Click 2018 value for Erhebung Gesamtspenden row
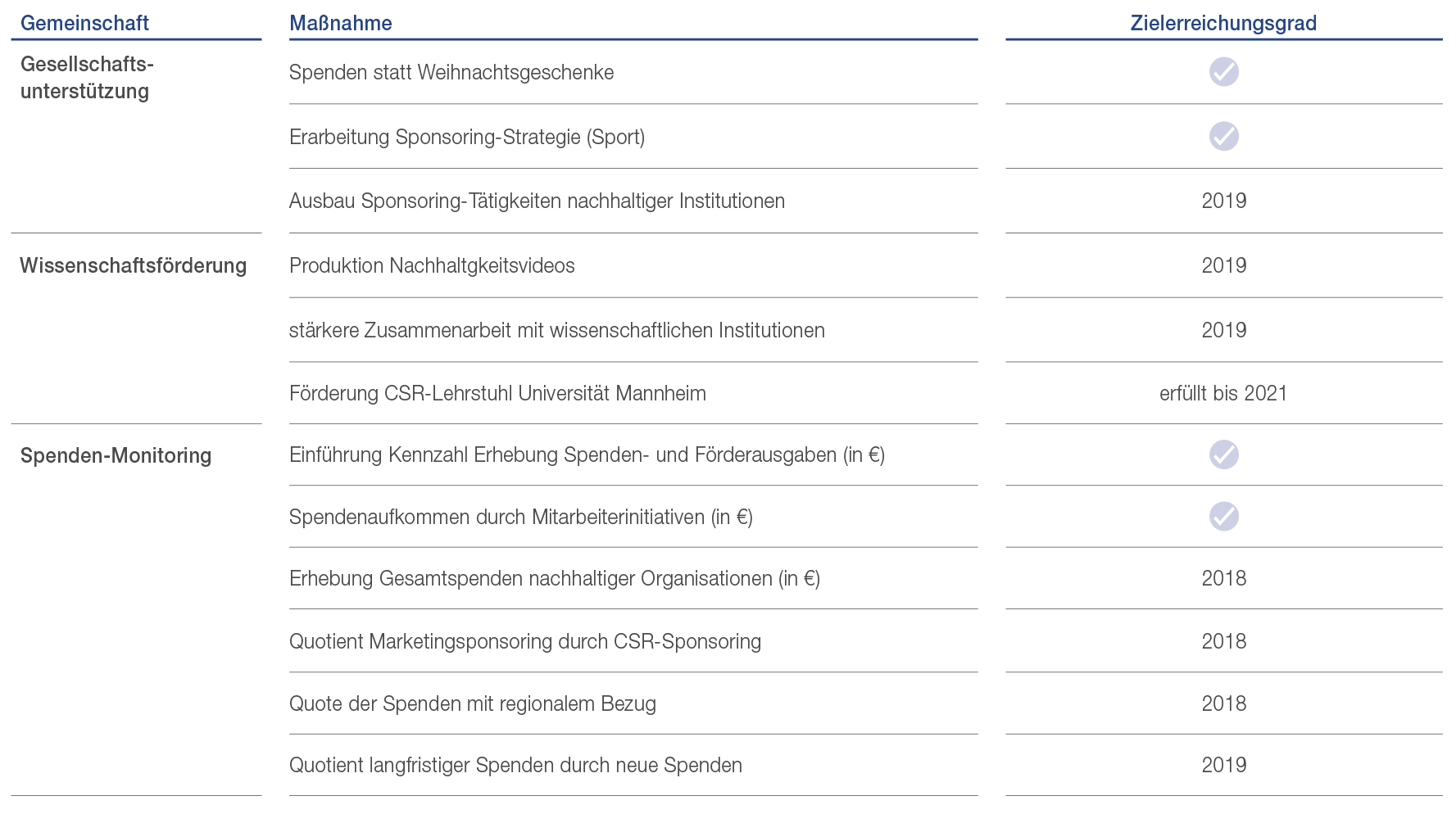 coord(1223,578)
